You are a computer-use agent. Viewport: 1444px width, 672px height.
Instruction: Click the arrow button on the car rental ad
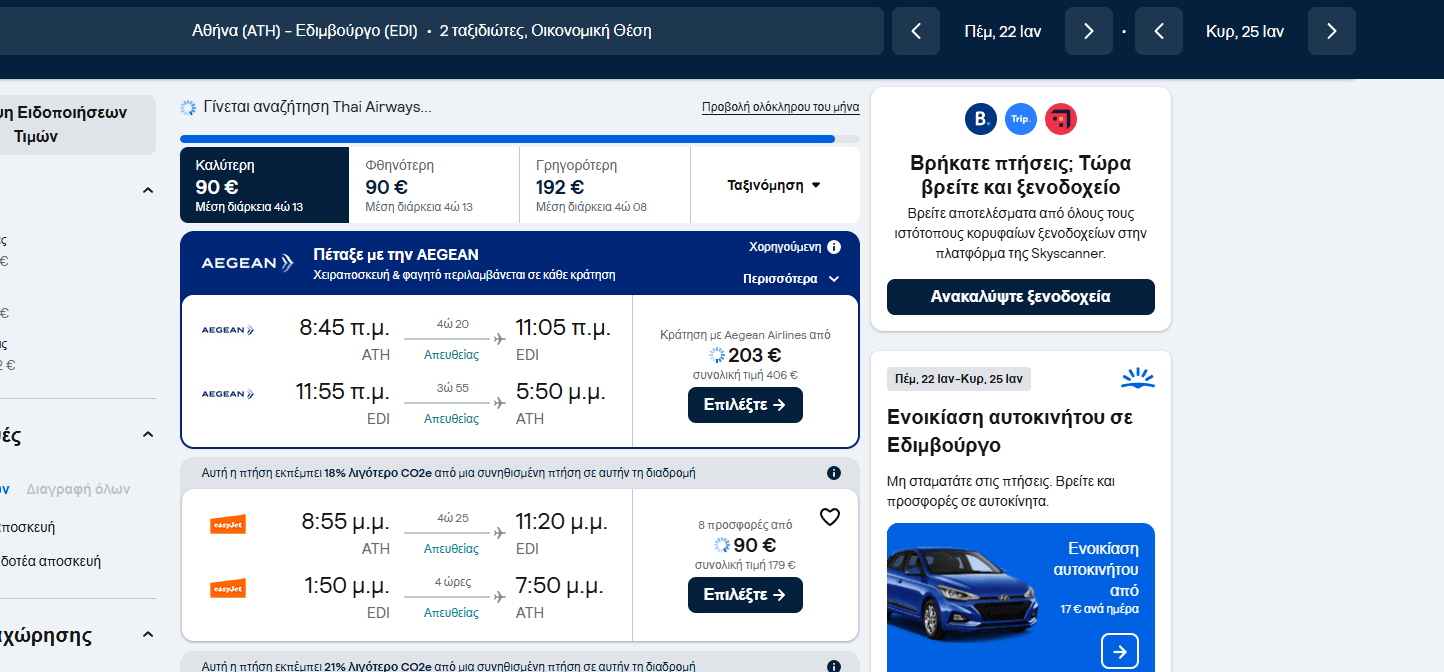[1119, 652]
